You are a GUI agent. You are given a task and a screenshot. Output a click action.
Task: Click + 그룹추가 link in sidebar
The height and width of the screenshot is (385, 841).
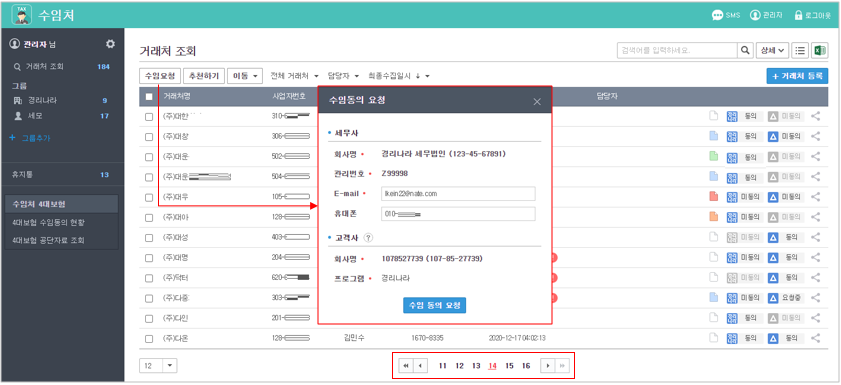click(31, 138)
